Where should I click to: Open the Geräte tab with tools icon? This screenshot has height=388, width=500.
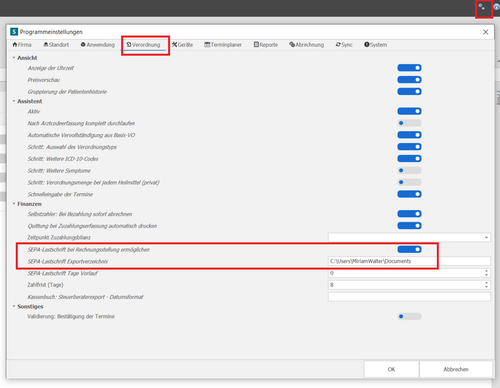182,45
